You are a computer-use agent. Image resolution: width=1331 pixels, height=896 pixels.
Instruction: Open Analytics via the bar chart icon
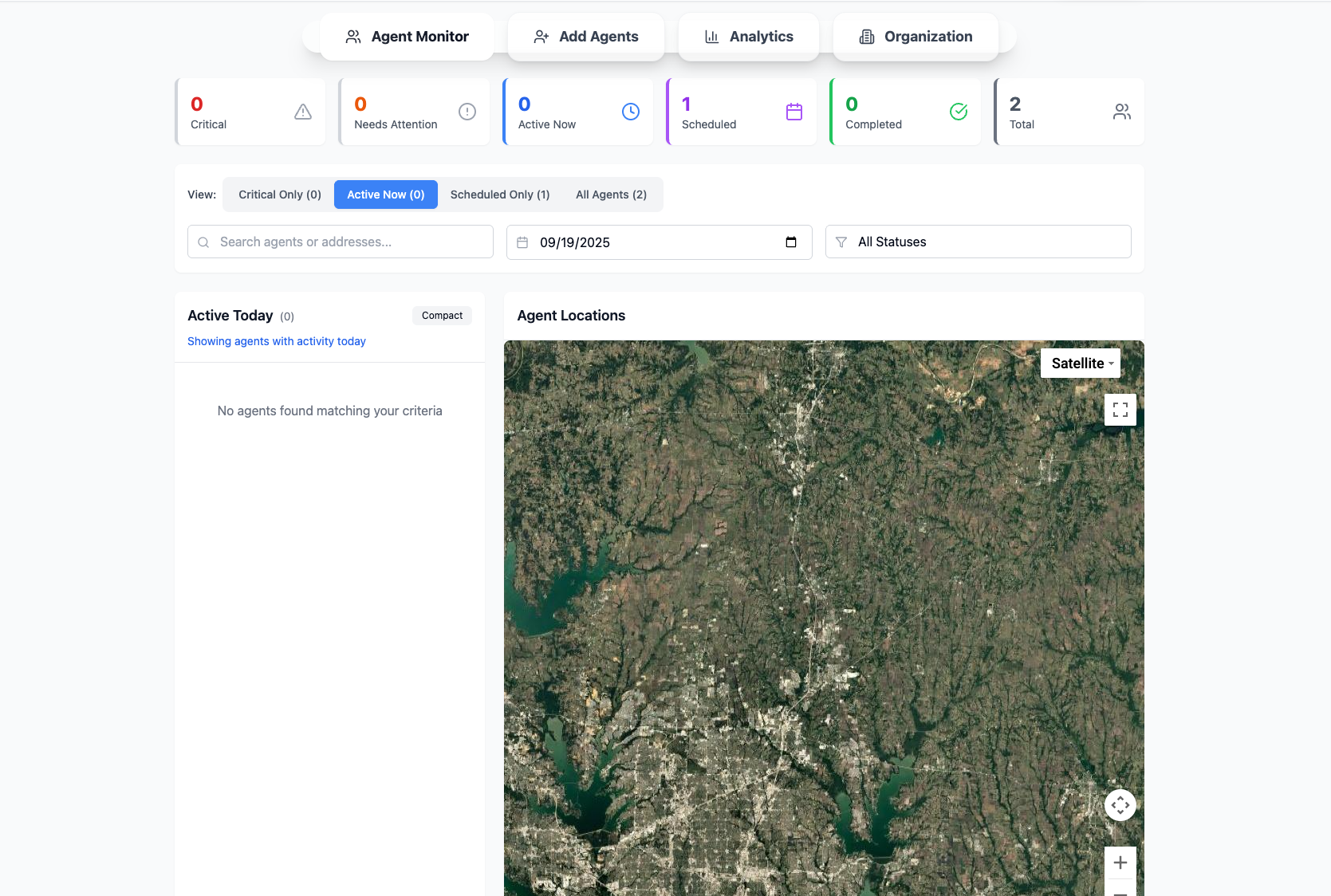click(x=711, y=36)
